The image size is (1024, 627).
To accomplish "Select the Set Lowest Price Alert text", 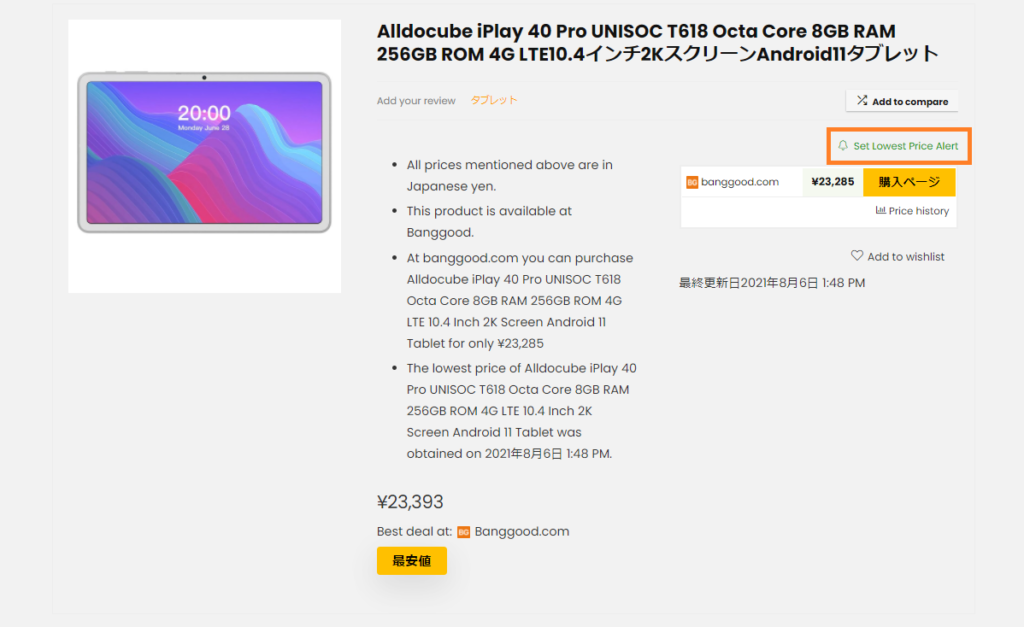I will click(x=906, y=146).
